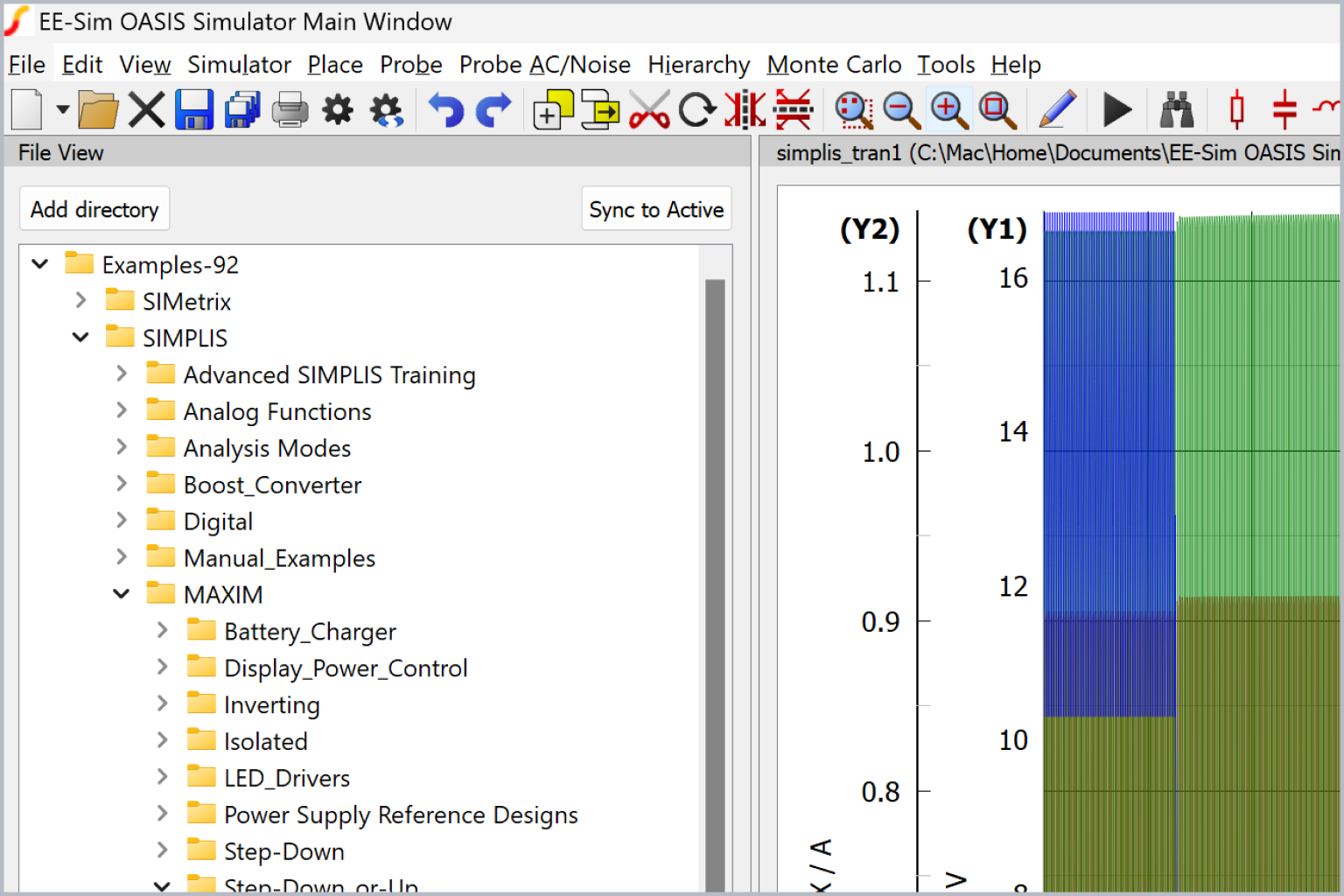Open the Probe AC/Noise menu

click(x=544, y=64)
